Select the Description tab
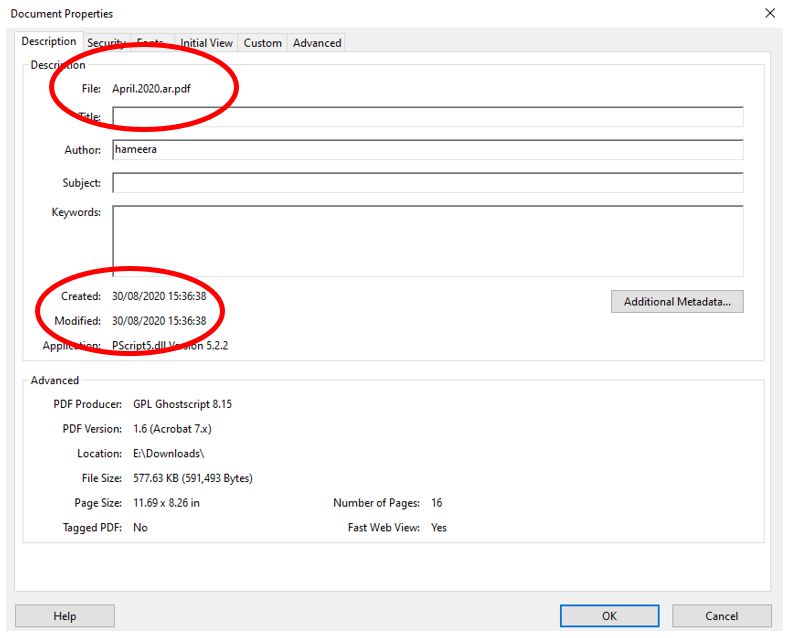The width and height of the screenshot is (788, 638). [x=49, y=42]
